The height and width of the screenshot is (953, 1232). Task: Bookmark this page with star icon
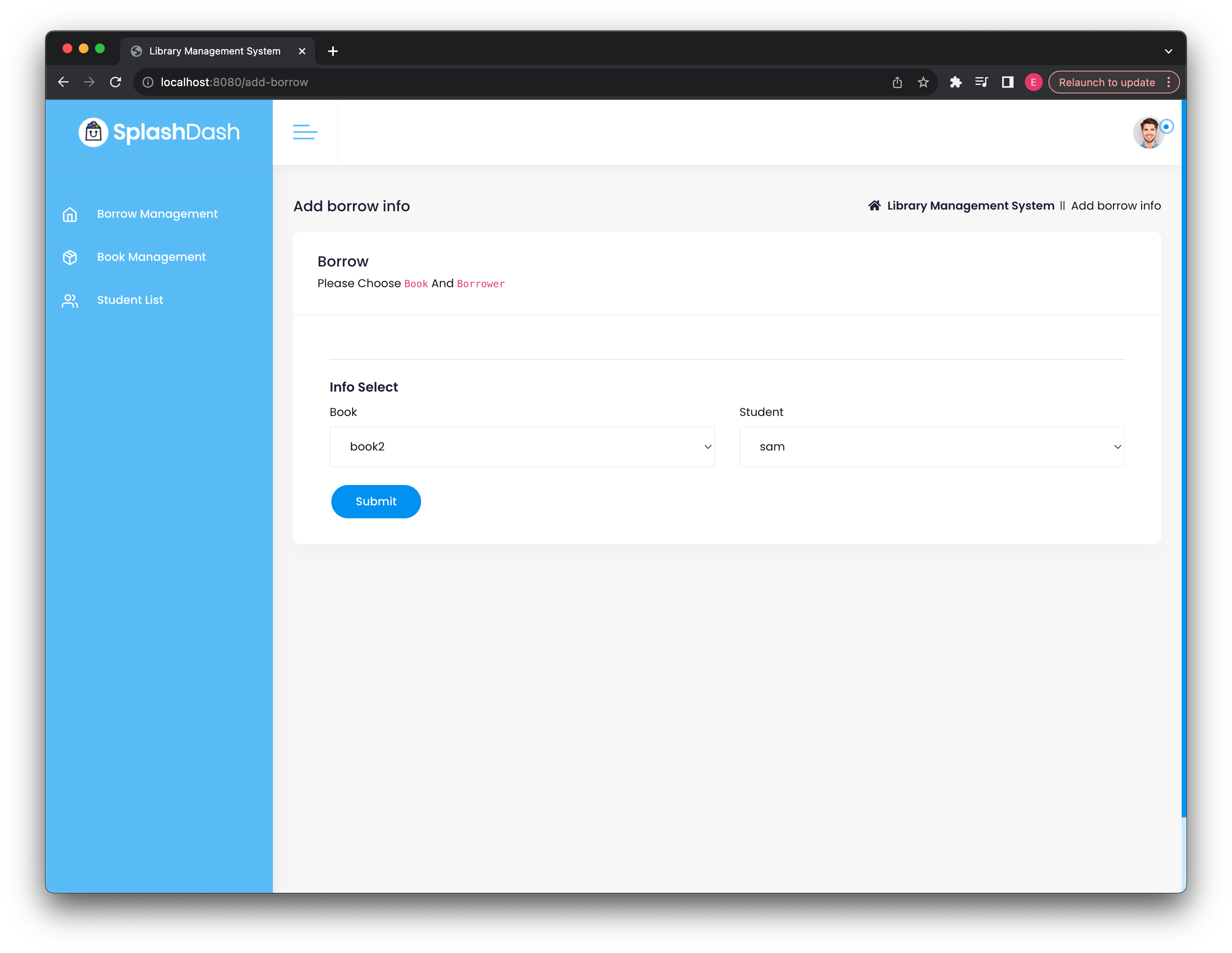click(x=923, y=82)
